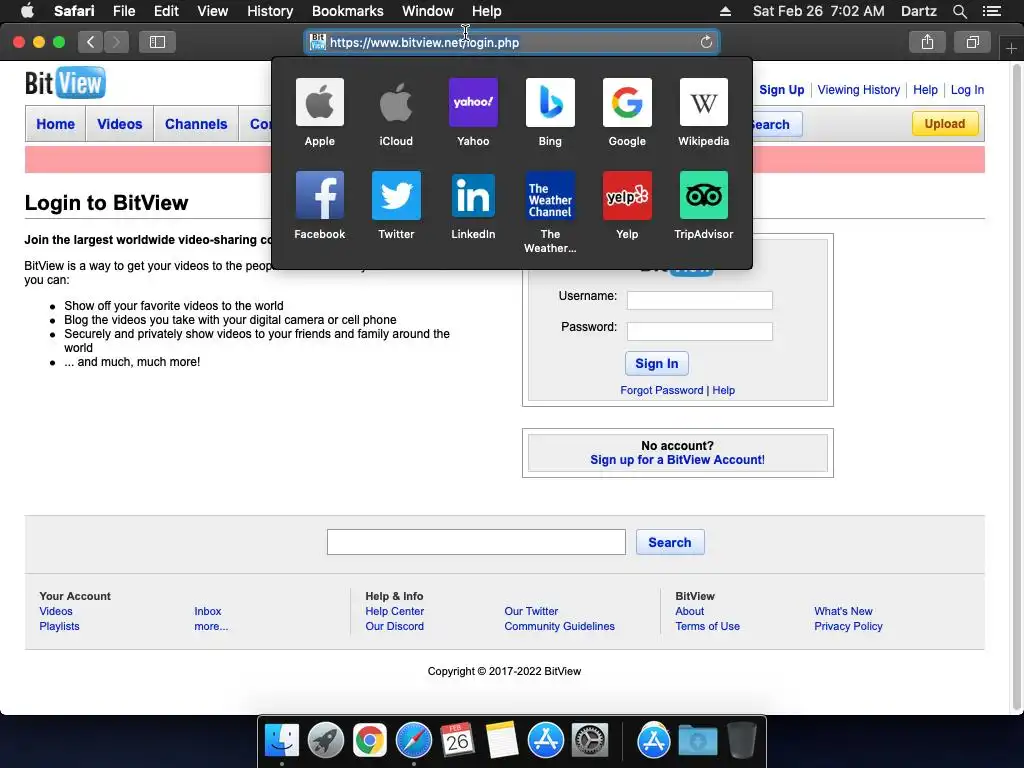Open the Yelp favorite tile
Viewport: 1024px width, 768px height.
627,195
